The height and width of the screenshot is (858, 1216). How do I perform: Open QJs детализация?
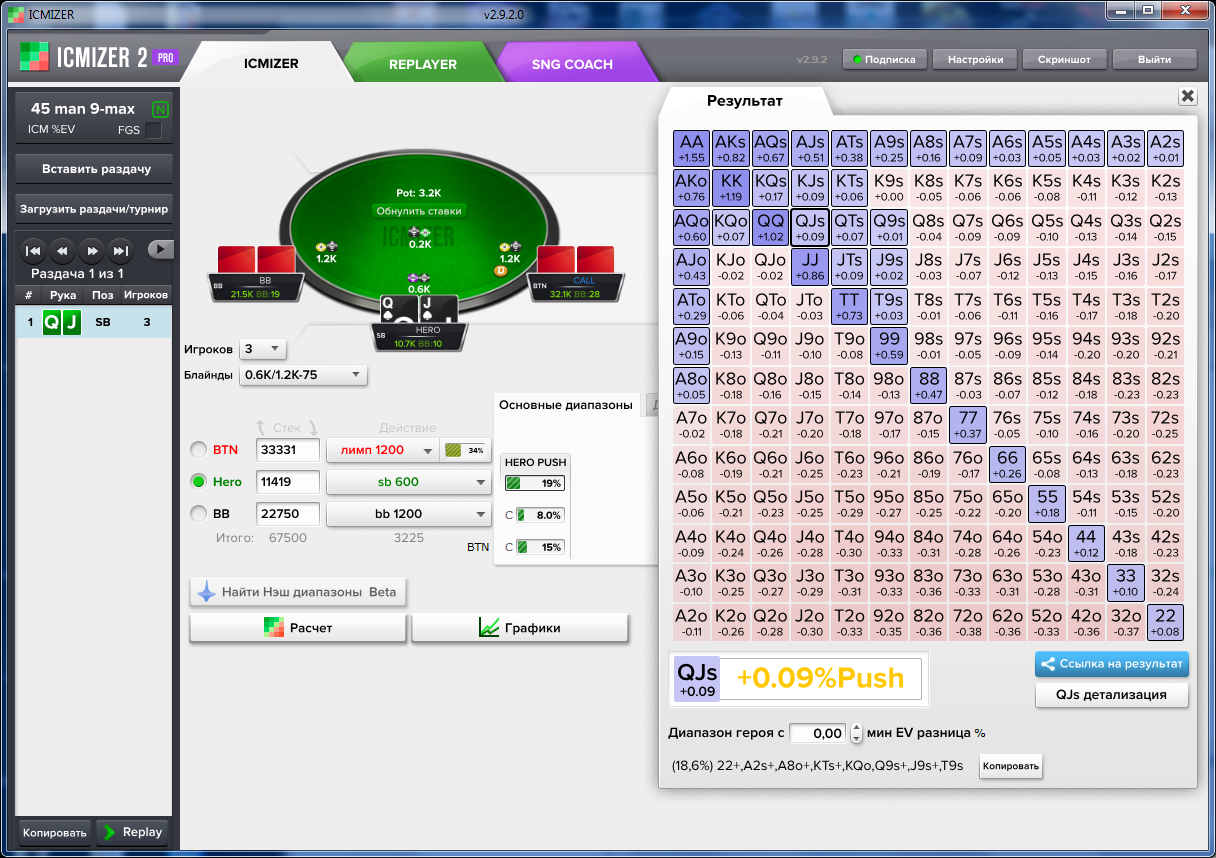tap(1112, 694)
